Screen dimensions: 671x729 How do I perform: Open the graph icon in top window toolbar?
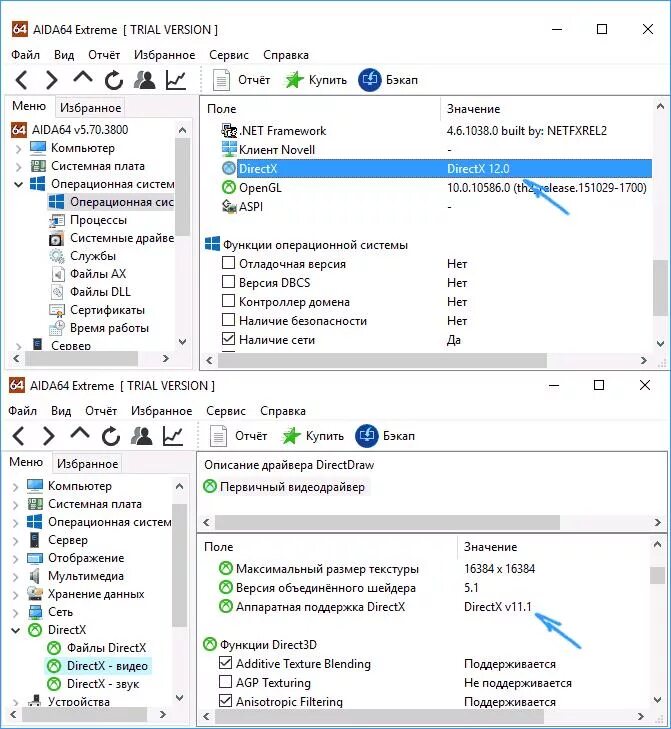pyautogui.click(x=176, y=80)
